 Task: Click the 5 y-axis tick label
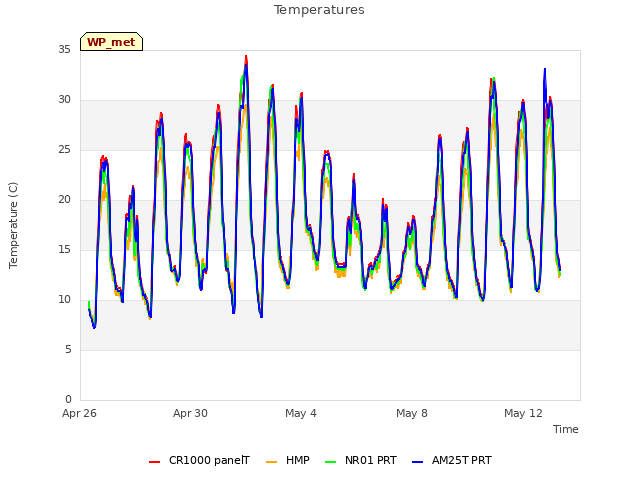[68, 349]
